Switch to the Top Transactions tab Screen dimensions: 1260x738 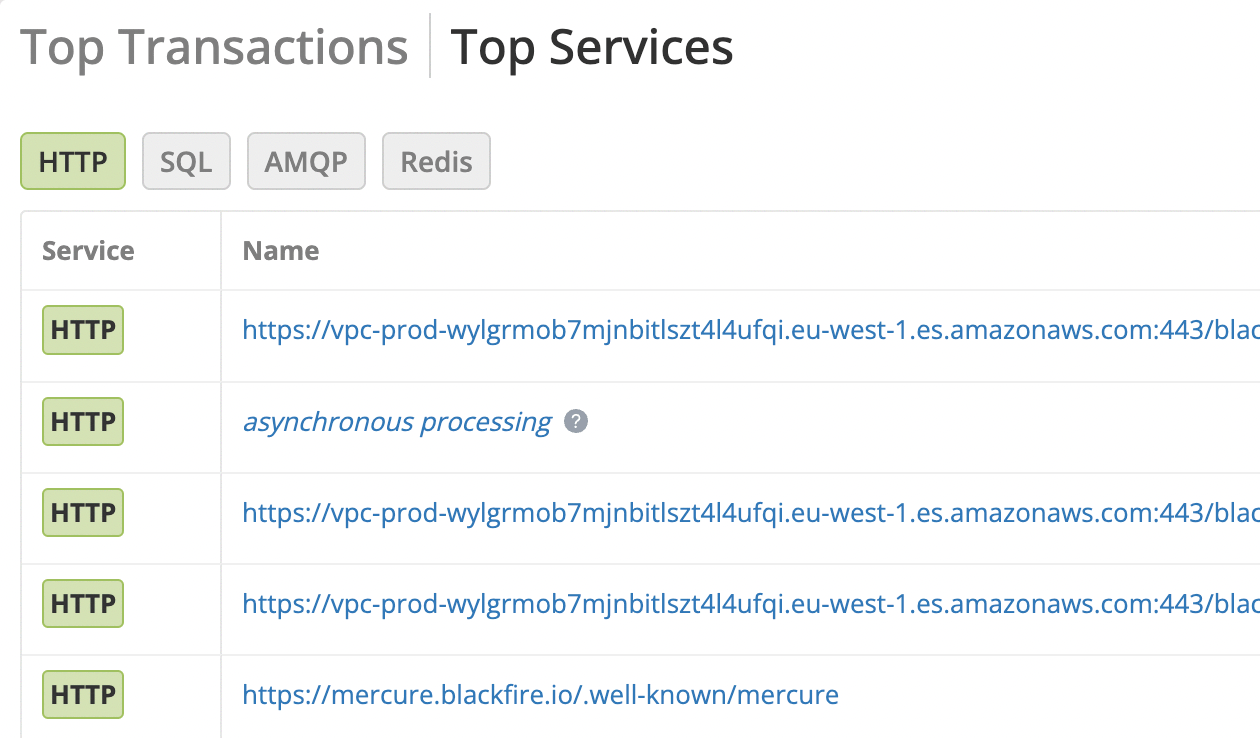[x=214, y=46]
